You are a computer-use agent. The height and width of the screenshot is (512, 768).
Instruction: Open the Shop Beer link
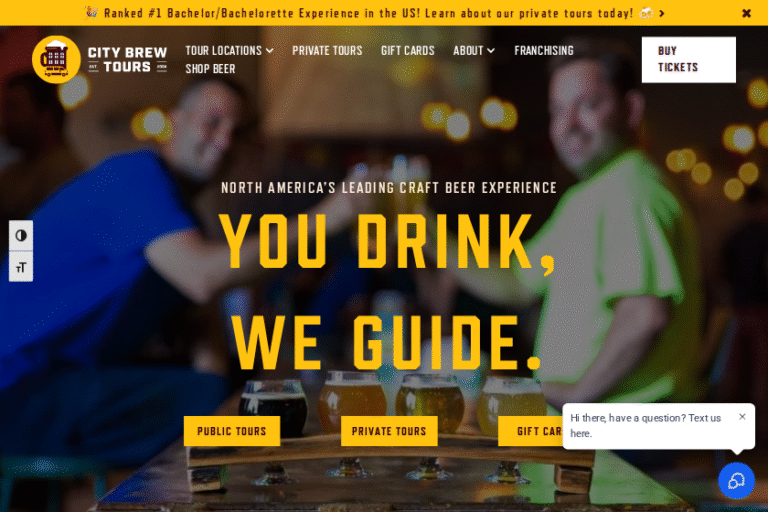[210, 69]
